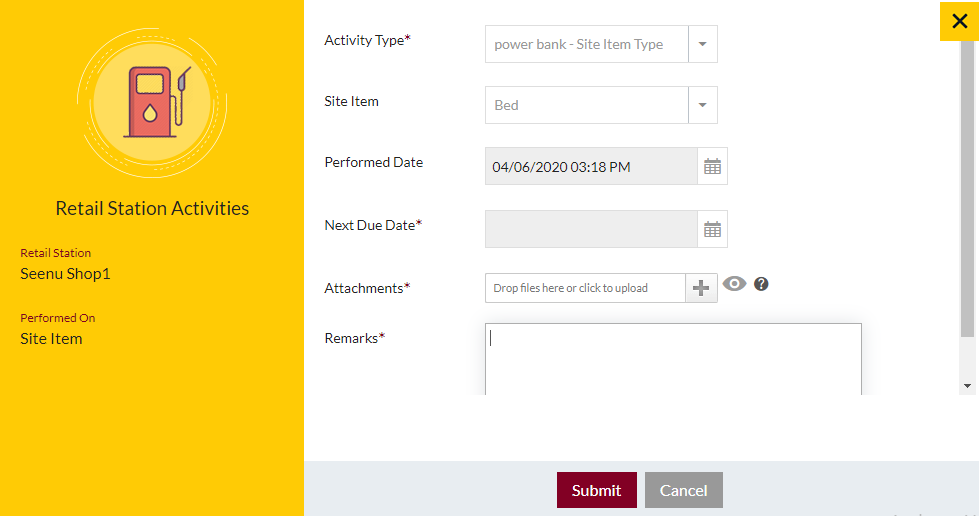This screenshot has height=516, width=979.
Task: Click the plus icon to add attachment
Action: pyautogui.click(x=701, y=288)
